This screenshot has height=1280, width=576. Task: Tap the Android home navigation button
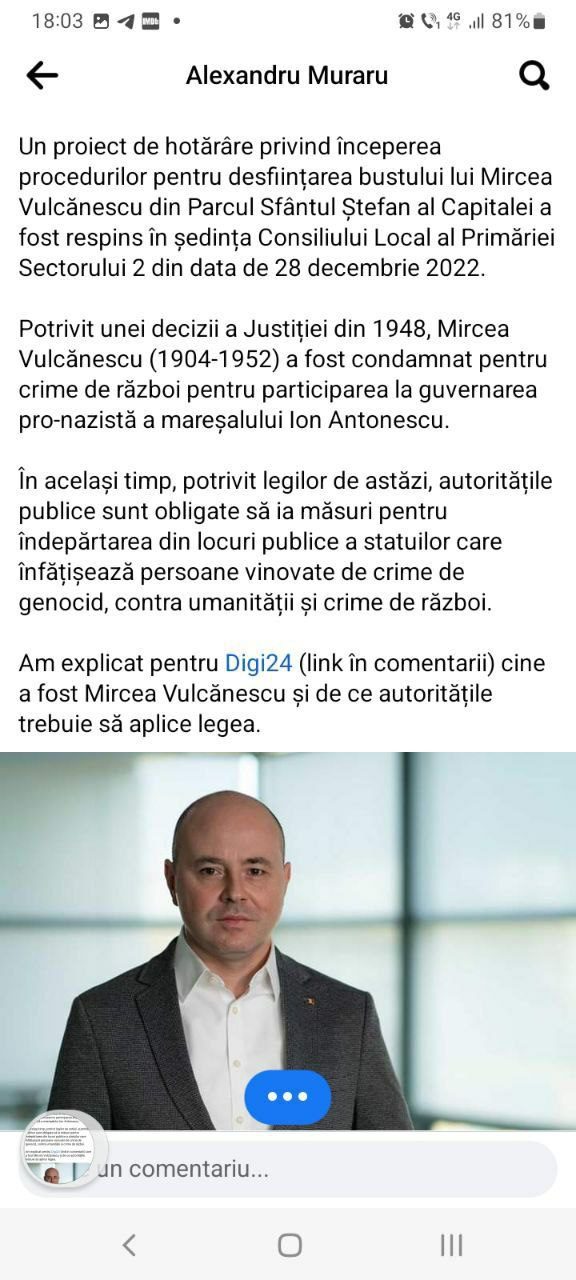pos(290,1244)
